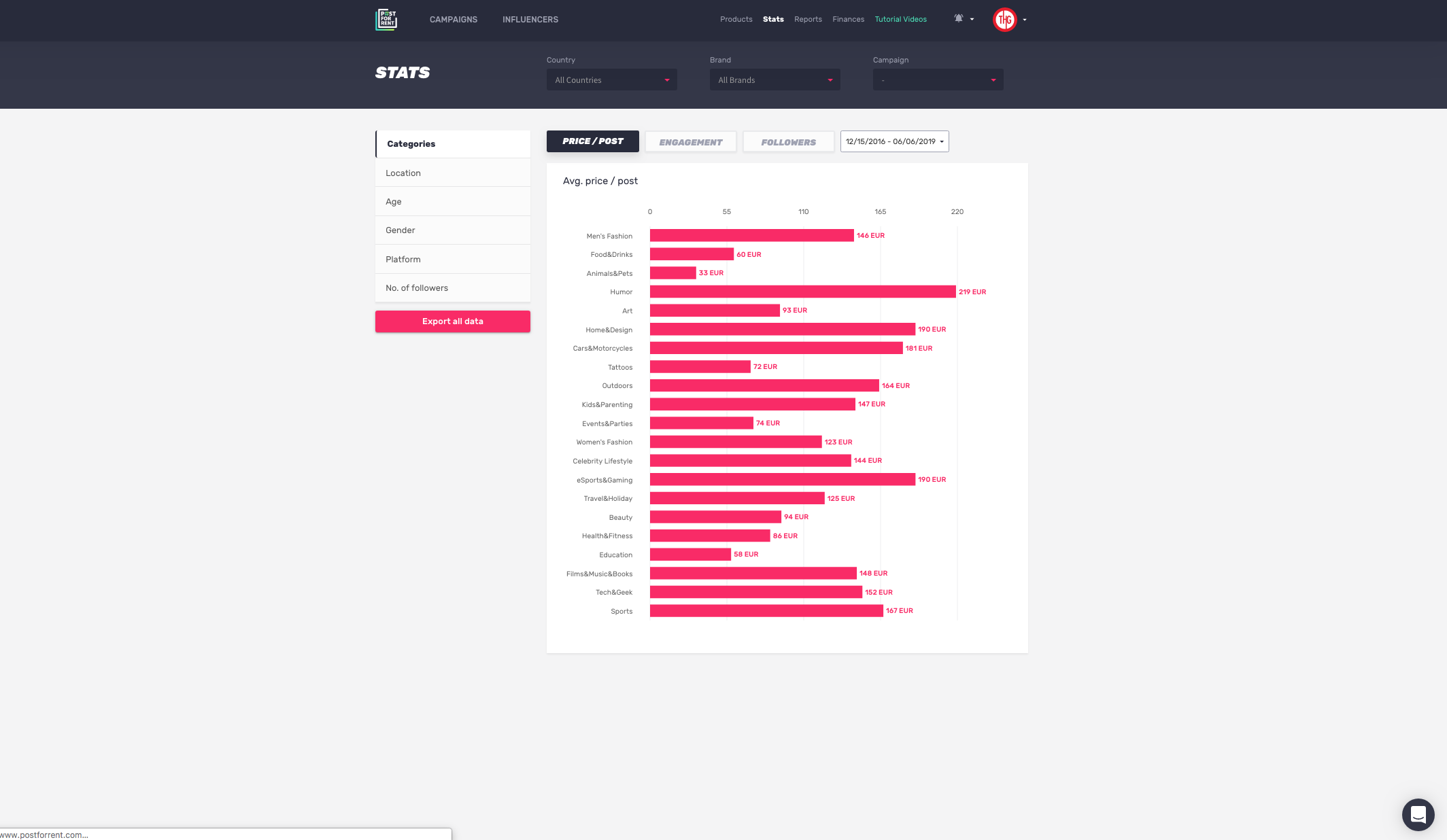Click the 'Women's Fashion' category label
This screenshot has width=1447, height=840.
coord(605,442)
